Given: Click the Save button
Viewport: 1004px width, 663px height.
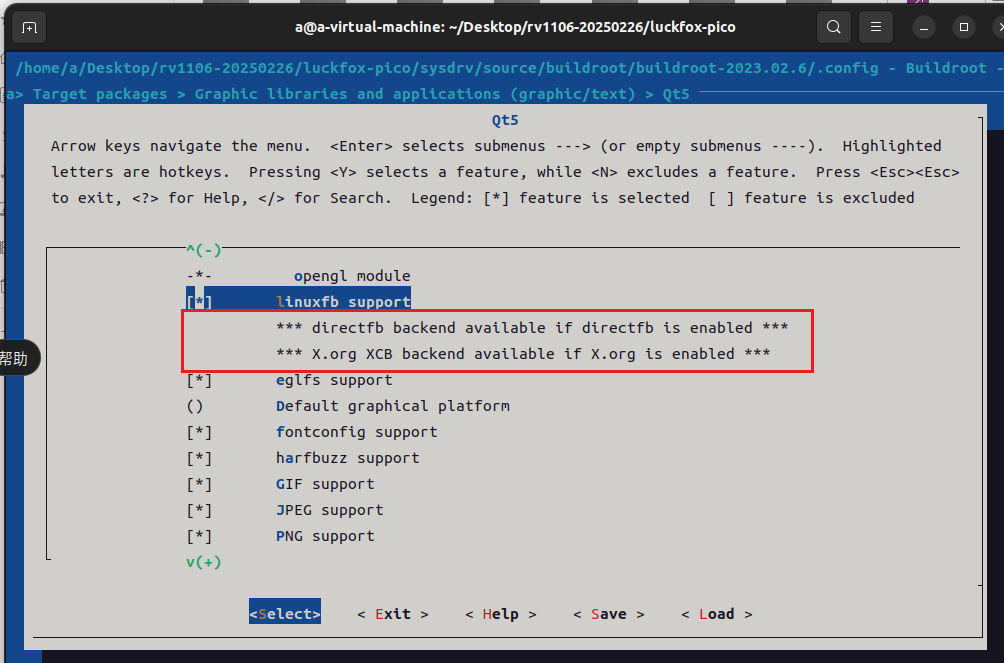Looking at the screenshot, I should coord(608,614).
